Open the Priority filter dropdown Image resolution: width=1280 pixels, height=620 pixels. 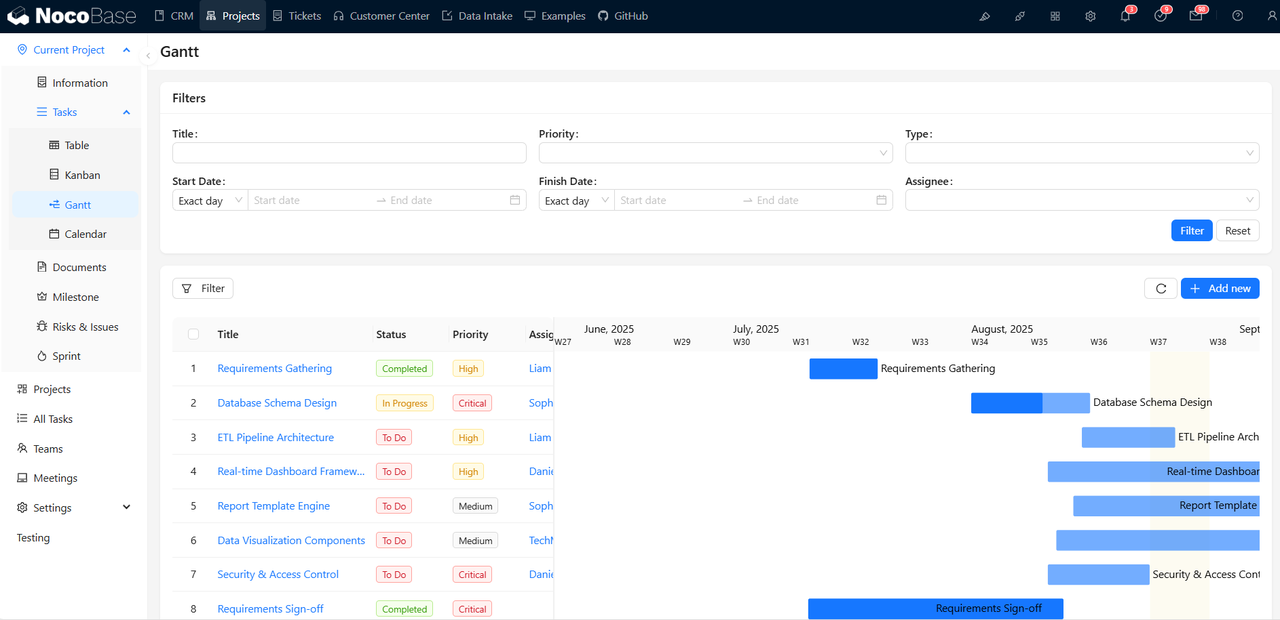(x=715, y=153)
